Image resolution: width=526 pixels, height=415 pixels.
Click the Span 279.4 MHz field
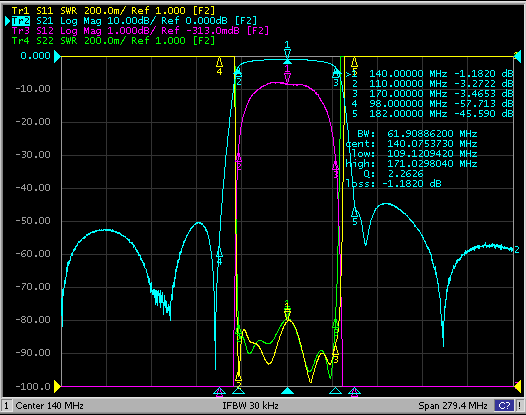coord(453,405)
